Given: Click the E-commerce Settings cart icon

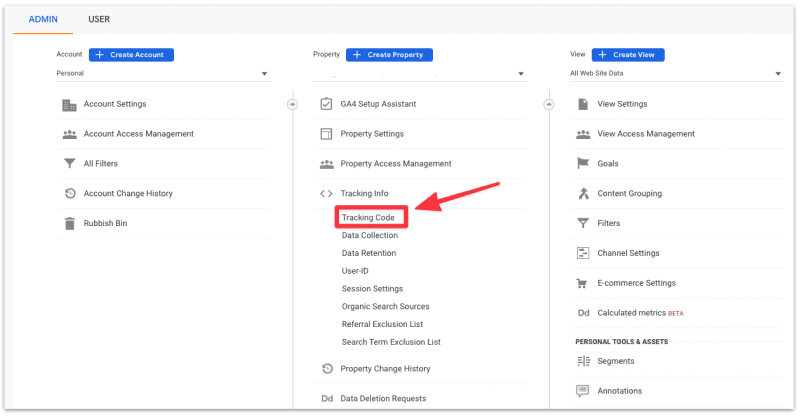Looking at the screenshot, I should [583, 283].
